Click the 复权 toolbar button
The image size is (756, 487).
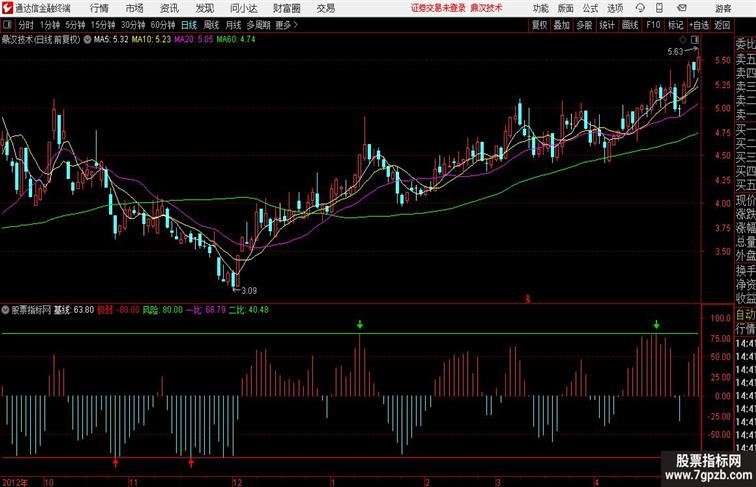coord(539,25)
